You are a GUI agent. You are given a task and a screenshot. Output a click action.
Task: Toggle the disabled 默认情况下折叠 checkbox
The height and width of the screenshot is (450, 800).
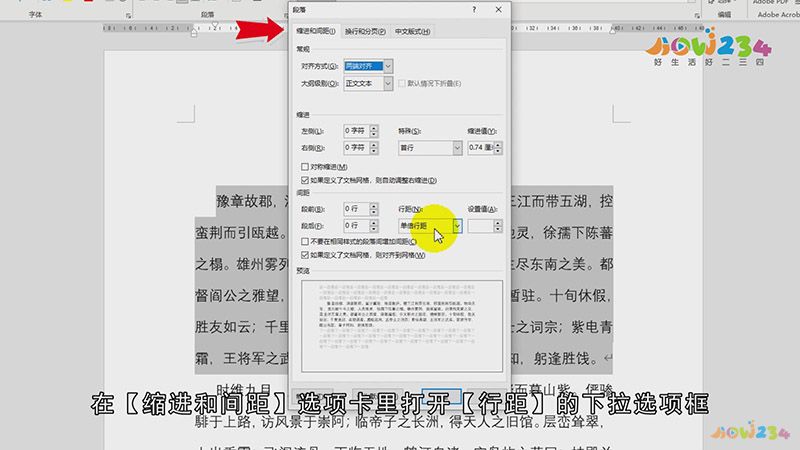tap(402, 83)
